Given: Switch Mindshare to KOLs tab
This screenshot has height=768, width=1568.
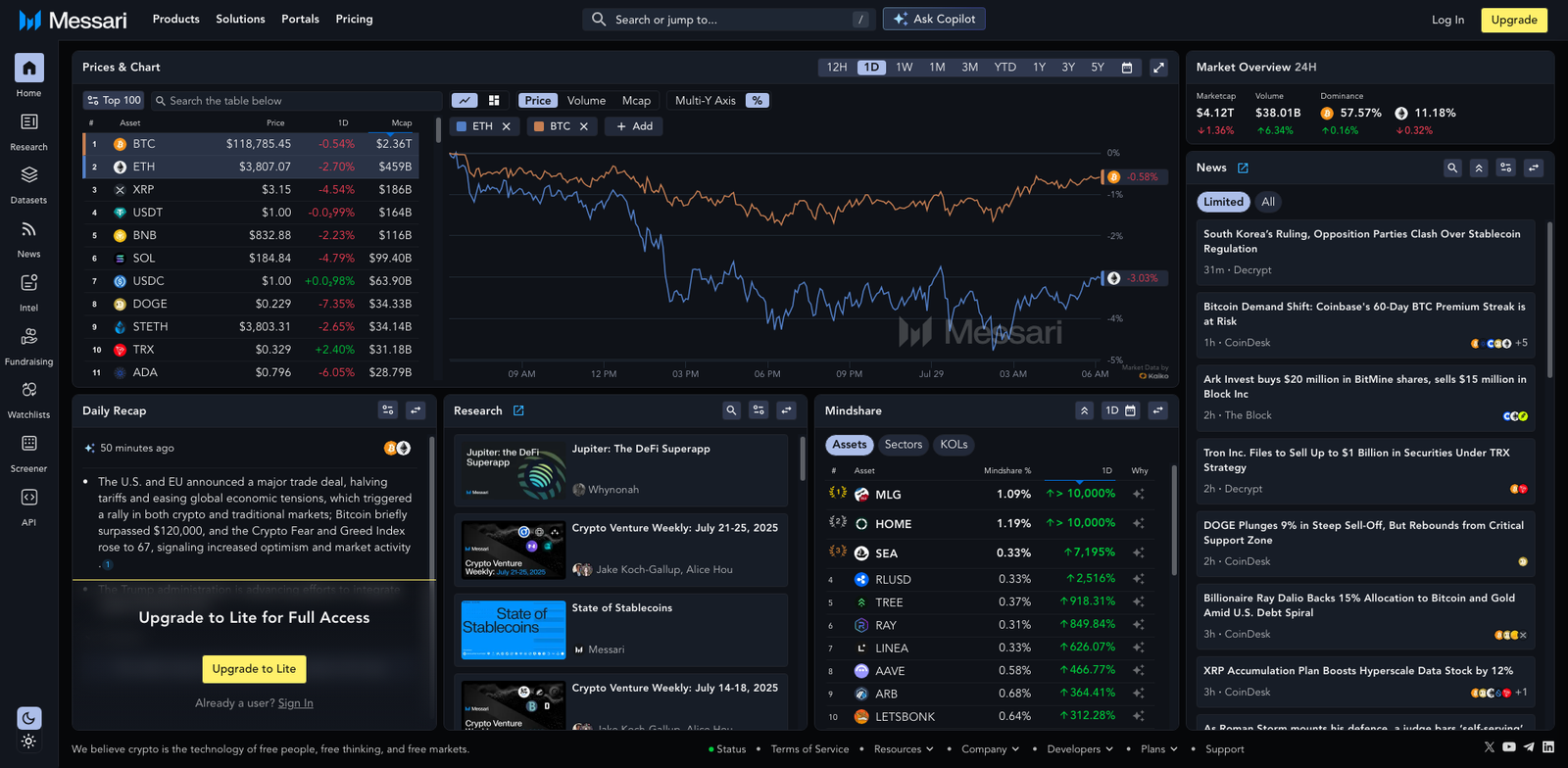Looking at the screenshot, I should click(x=954, y=445).
